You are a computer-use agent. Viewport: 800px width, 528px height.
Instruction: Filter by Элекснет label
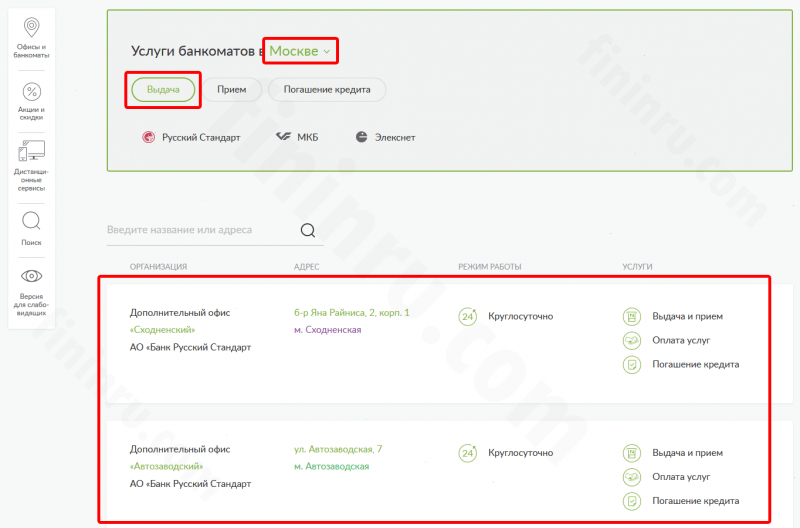395,137
